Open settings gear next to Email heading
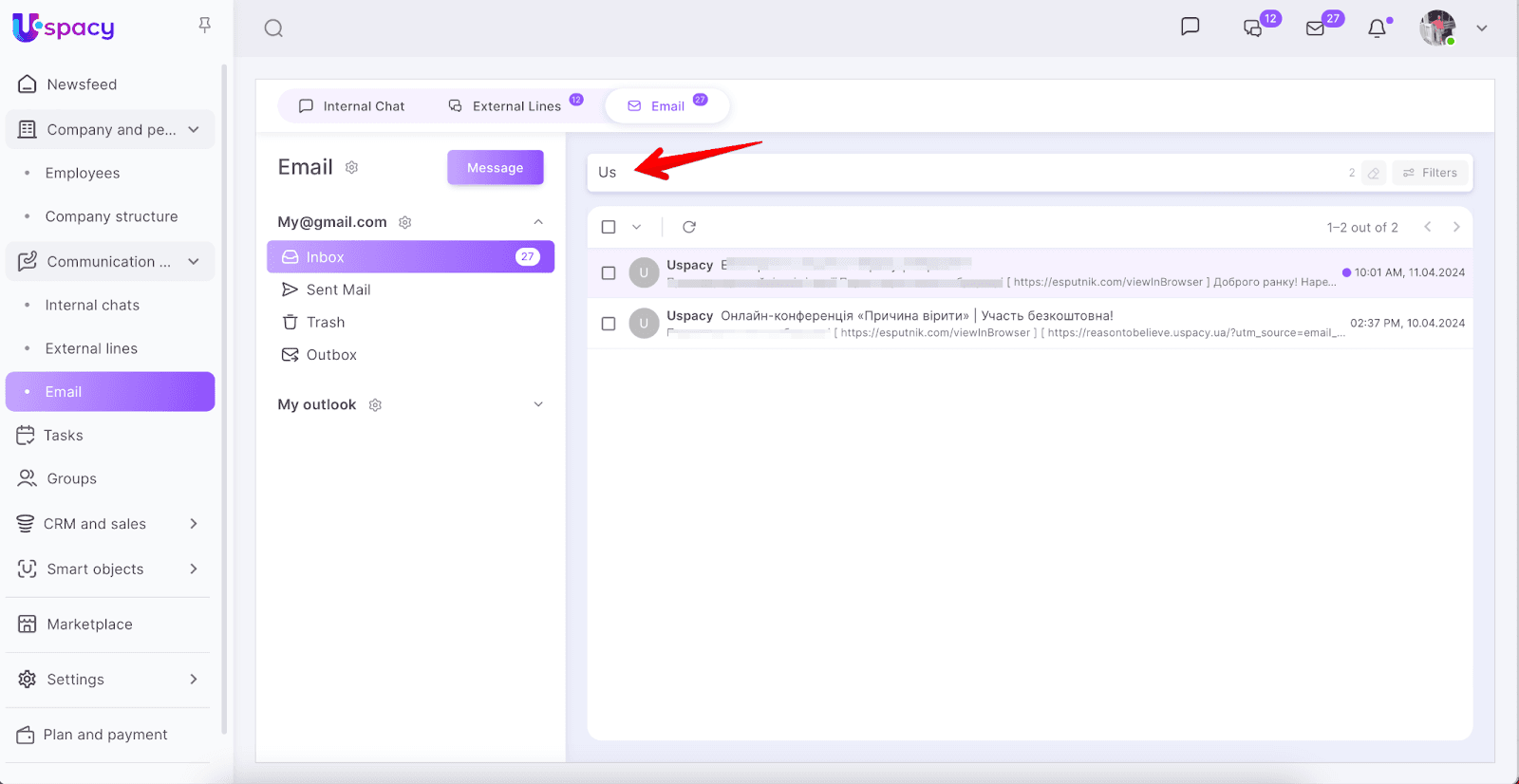This screenshot has height=784, width=1519. pyautogui.click(x=351, y=168)
